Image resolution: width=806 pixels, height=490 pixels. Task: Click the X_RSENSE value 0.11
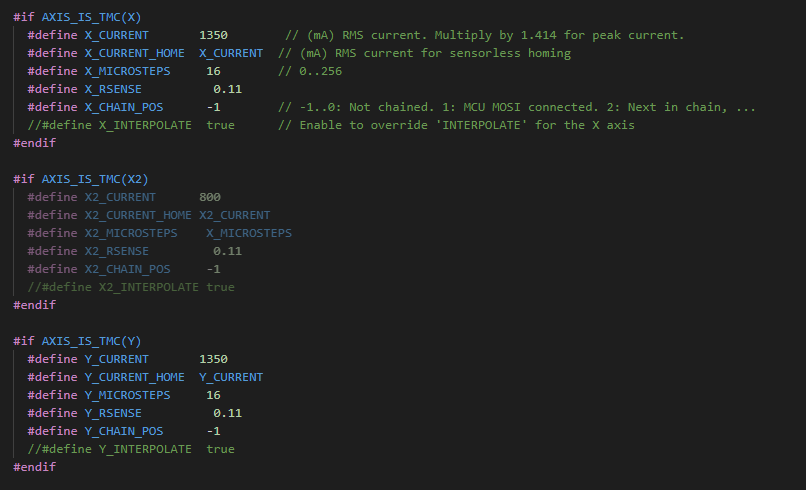coord(227,89)
